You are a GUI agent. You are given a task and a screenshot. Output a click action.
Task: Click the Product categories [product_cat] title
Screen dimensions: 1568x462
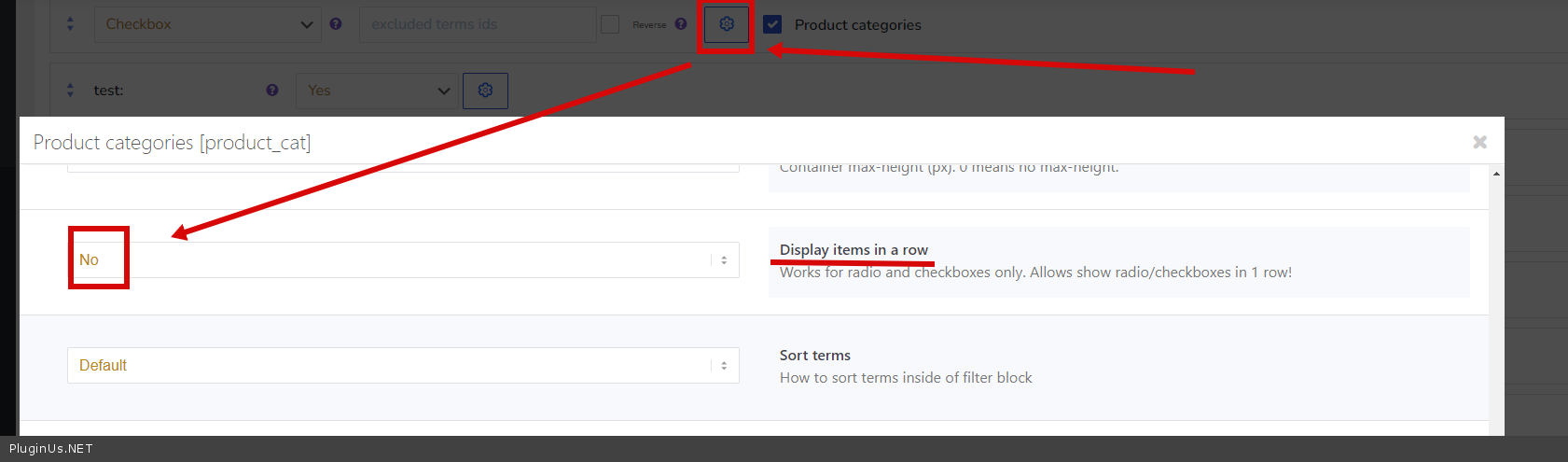(x=172, y=143)
